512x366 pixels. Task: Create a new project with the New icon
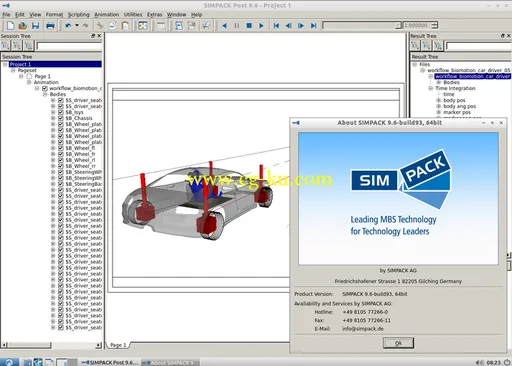10,25
